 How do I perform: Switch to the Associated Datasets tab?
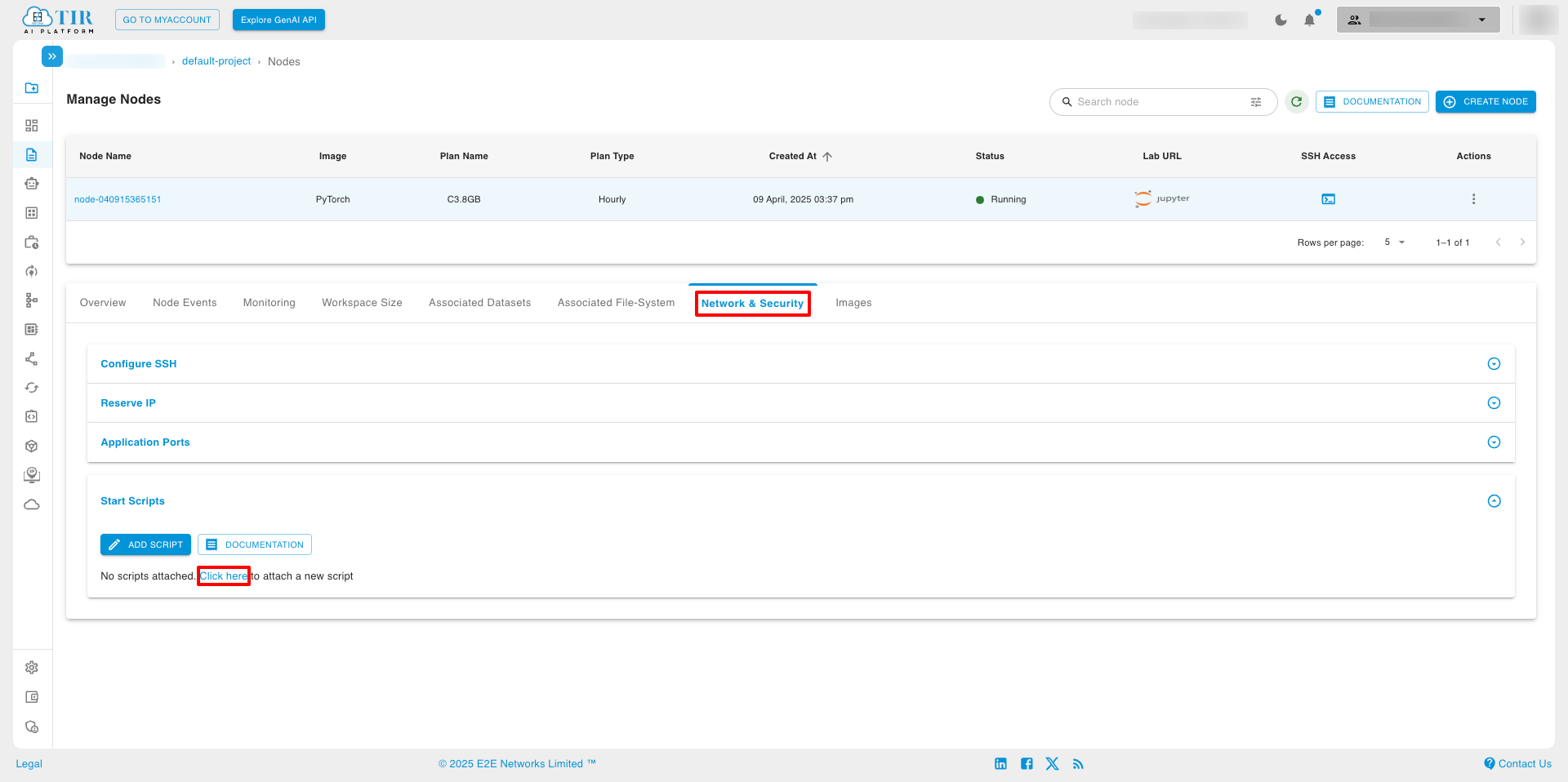tap(479, 303)
